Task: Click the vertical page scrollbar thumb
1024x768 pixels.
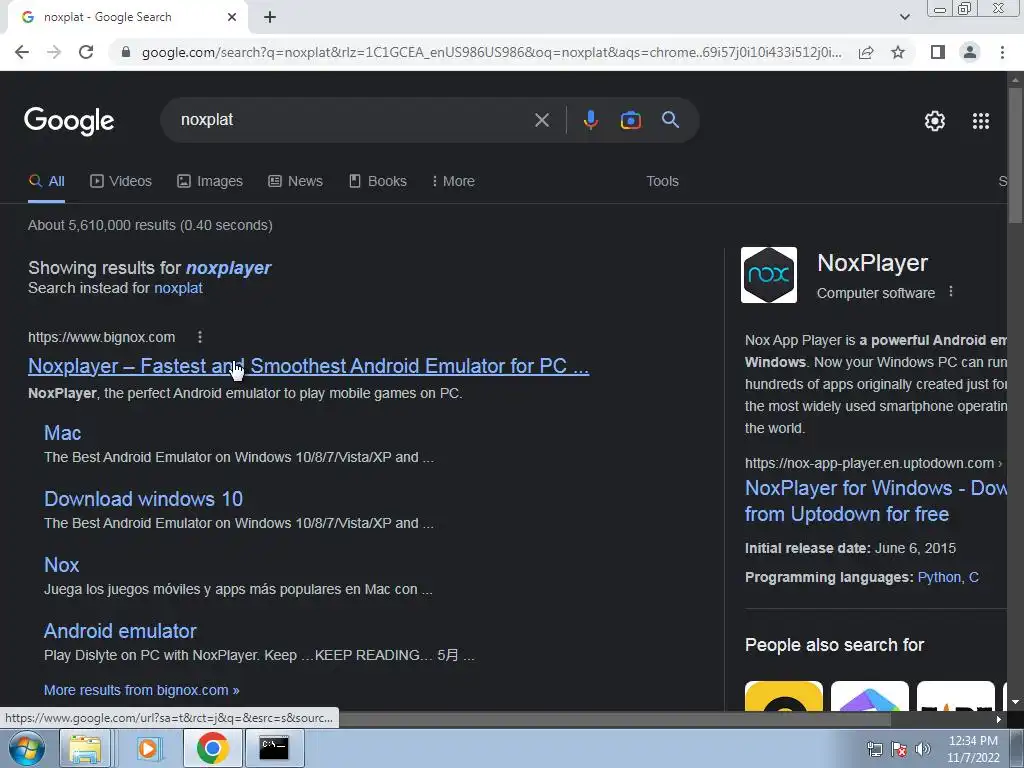Action: click(x=1015, y=157)
